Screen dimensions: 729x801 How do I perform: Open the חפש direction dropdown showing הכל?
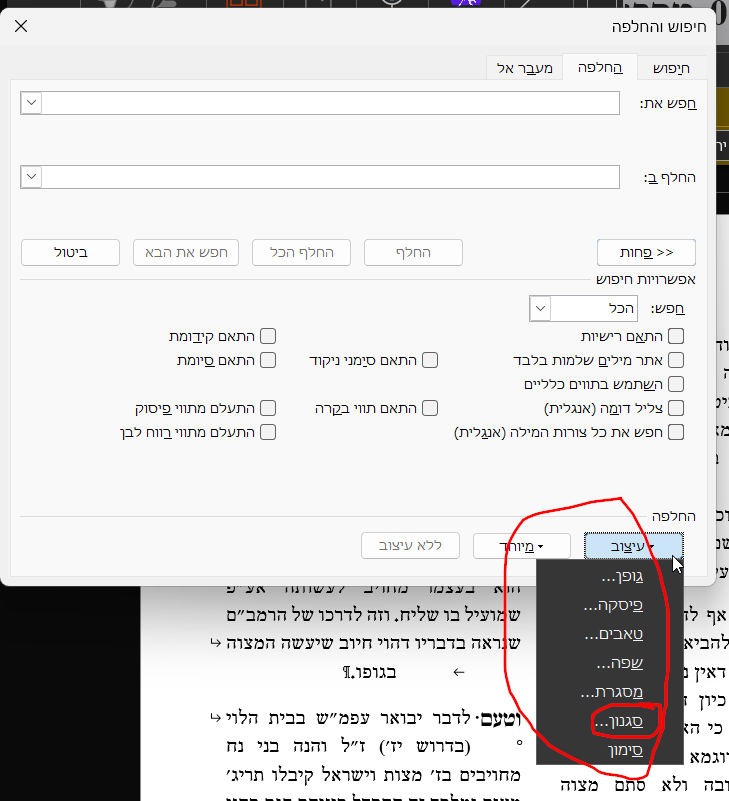click(540, 308)
